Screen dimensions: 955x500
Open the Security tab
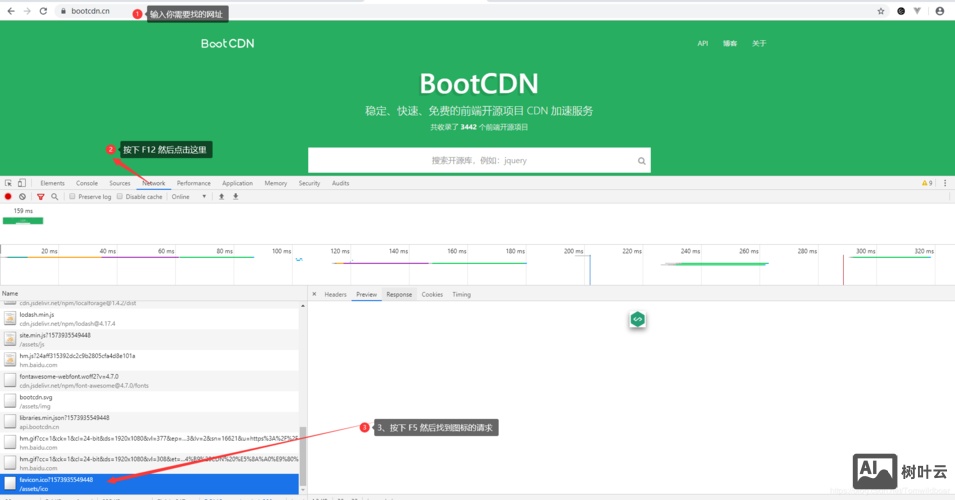pos(309,183)
